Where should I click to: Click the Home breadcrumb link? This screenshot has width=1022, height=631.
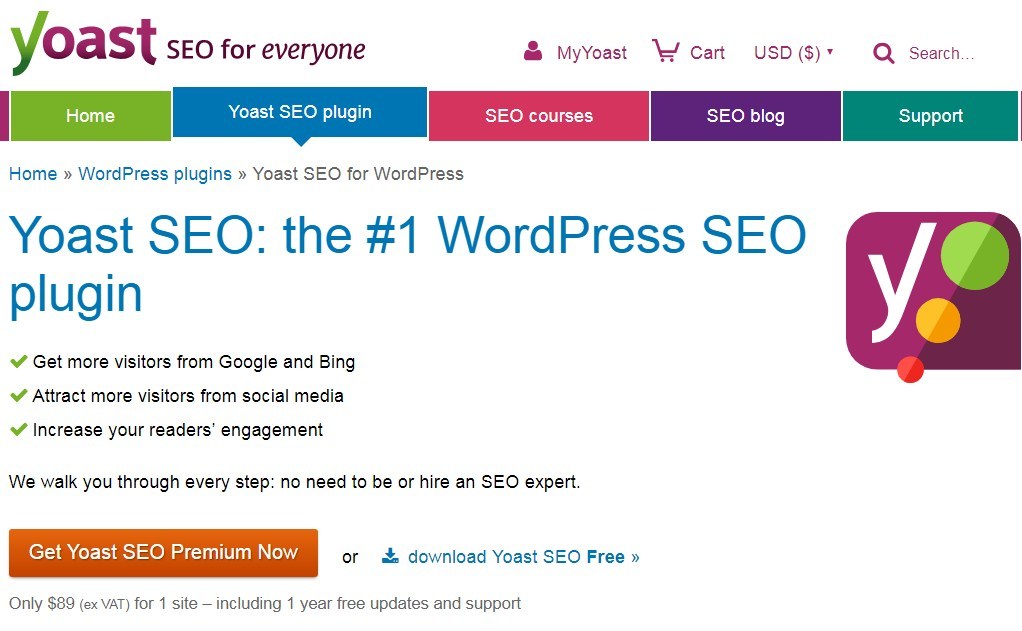33,174
